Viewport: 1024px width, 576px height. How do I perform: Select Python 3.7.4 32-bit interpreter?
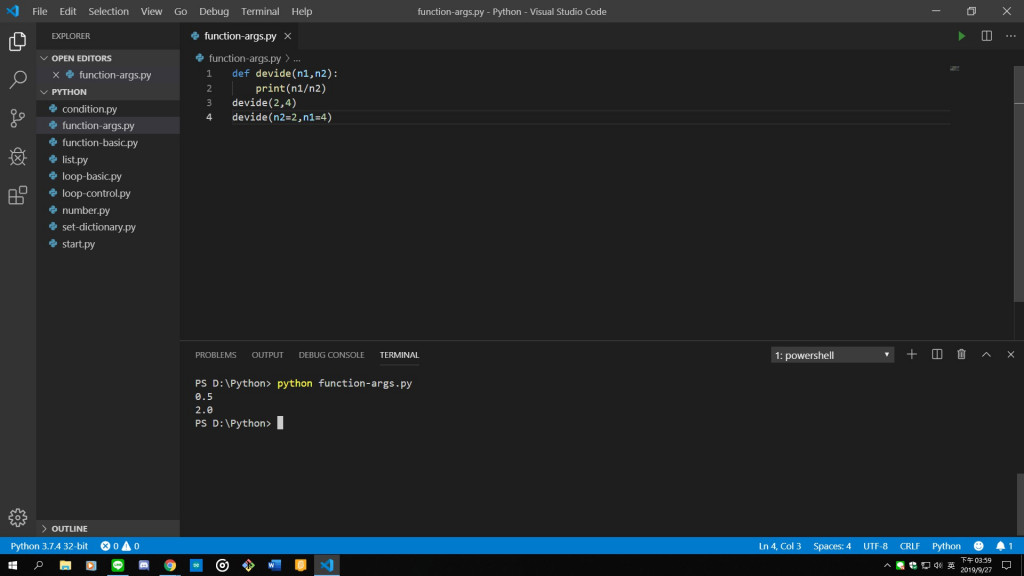[49, 546]
